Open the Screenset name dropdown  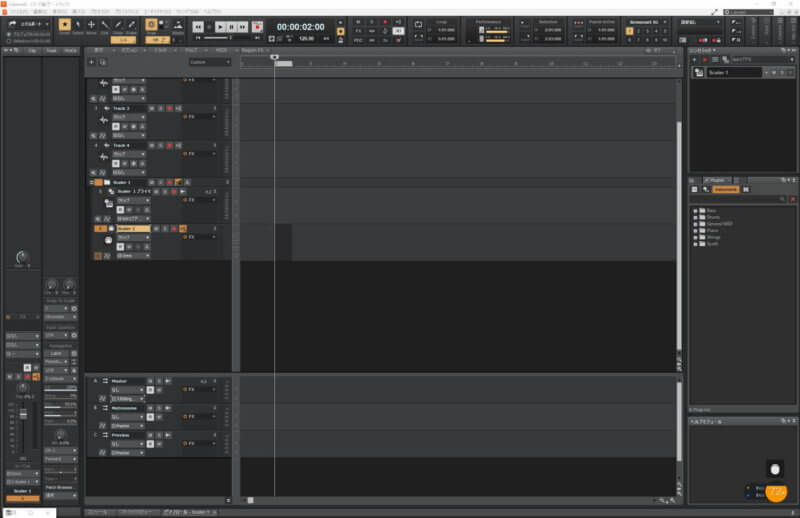647,22
